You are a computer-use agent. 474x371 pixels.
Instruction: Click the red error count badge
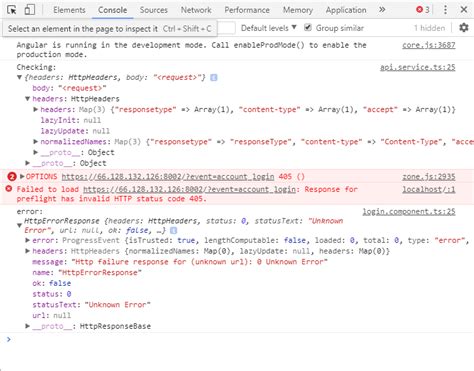click(423, 10)
